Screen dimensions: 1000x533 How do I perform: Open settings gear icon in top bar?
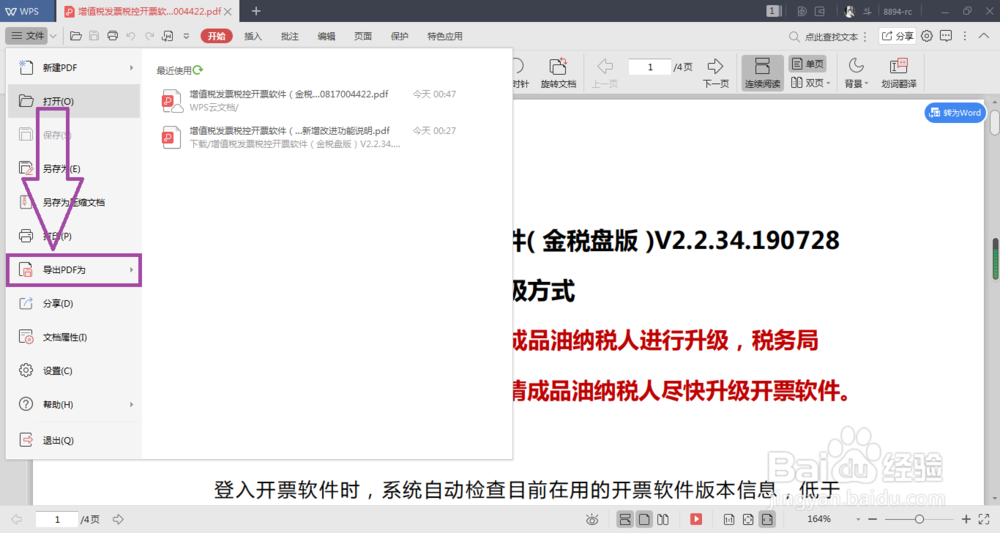927,36
